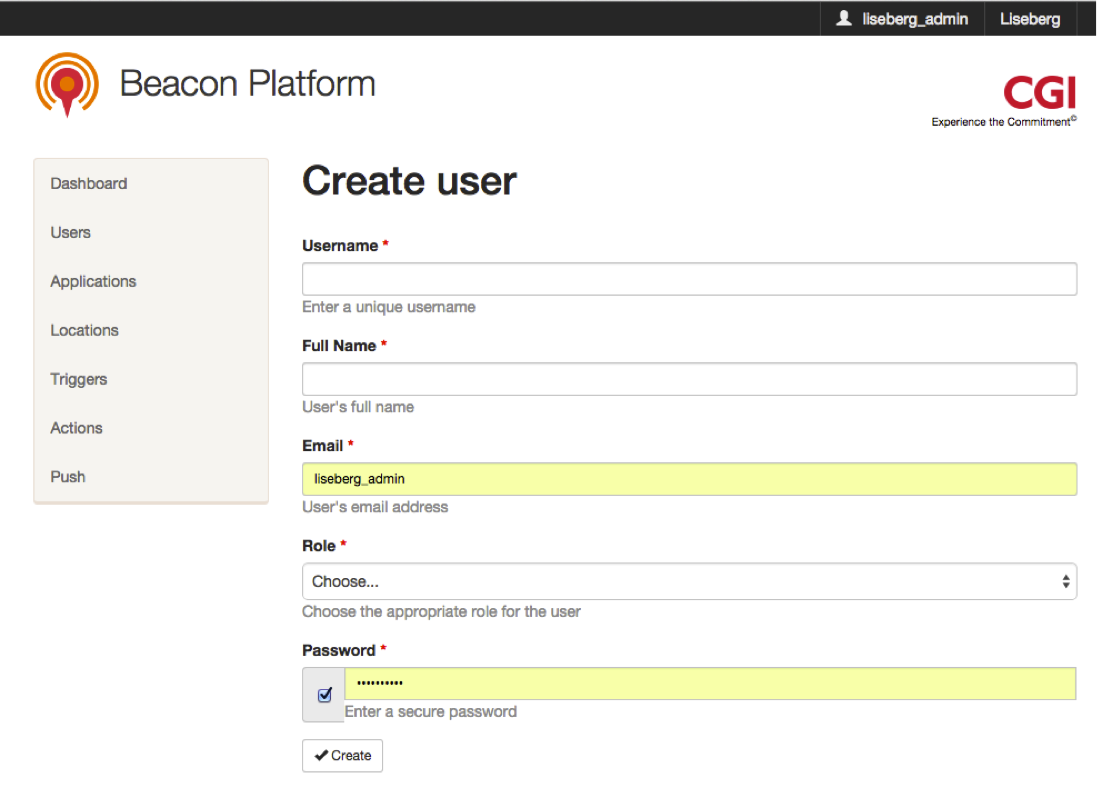This screenshot has width=1097, height=787.
Task: Click the Email field containing liseberg_admin
Action: (x=689, y=479)
